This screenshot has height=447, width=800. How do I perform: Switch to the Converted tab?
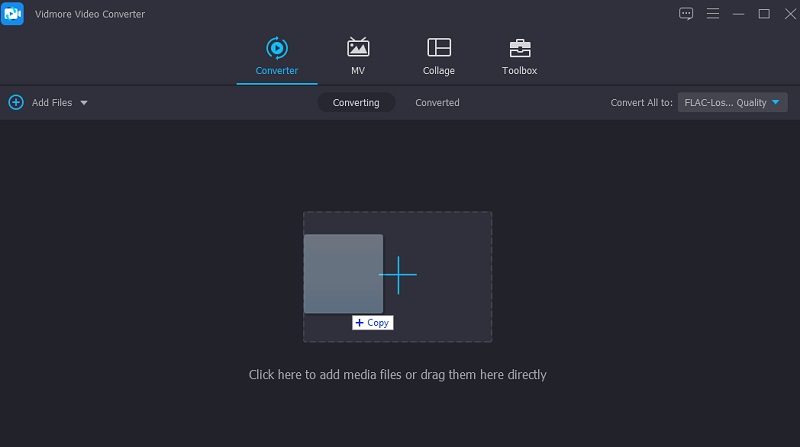[x=437, y=102]
